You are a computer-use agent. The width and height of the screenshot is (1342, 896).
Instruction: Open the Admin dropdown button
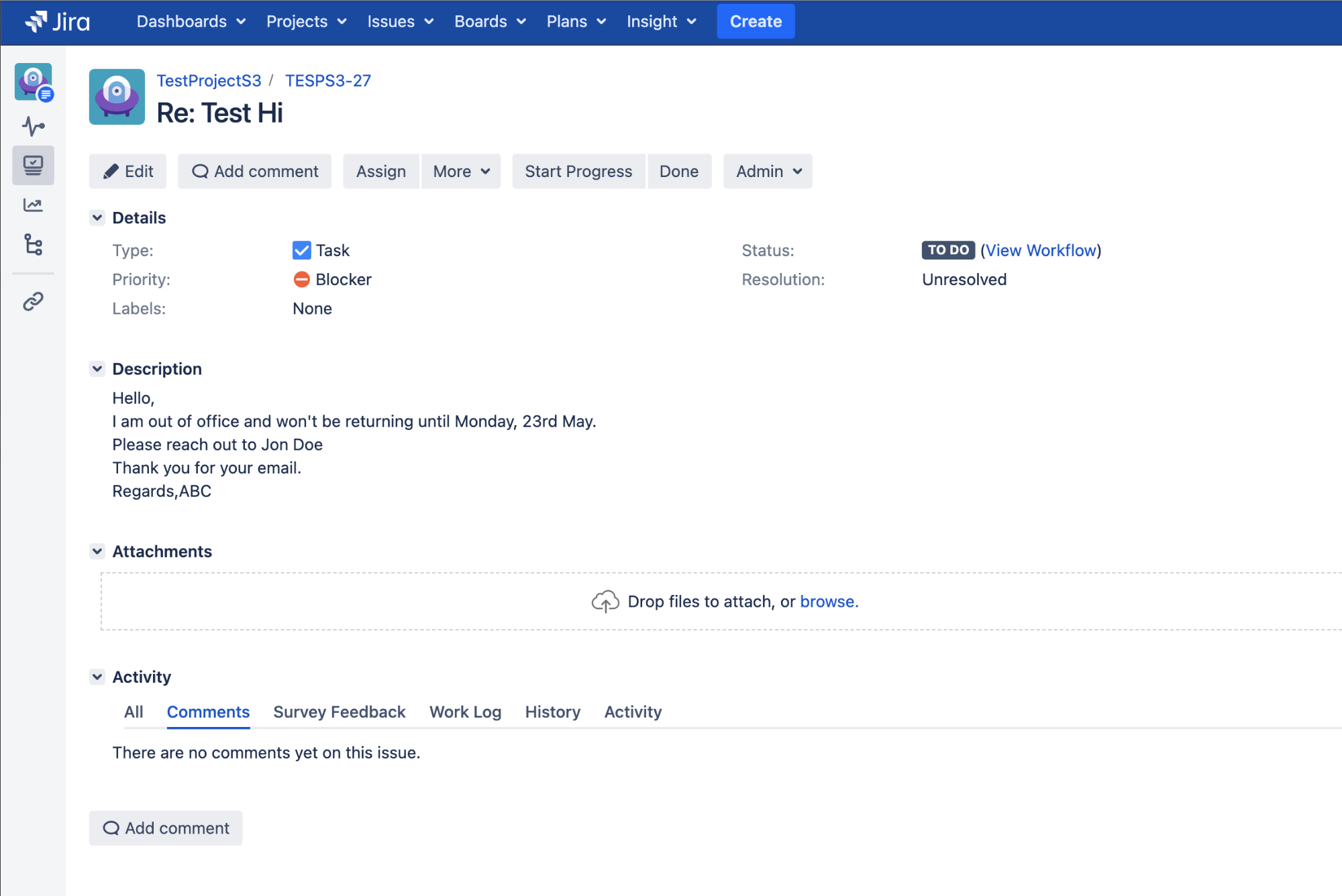click(x=768, y=172)
